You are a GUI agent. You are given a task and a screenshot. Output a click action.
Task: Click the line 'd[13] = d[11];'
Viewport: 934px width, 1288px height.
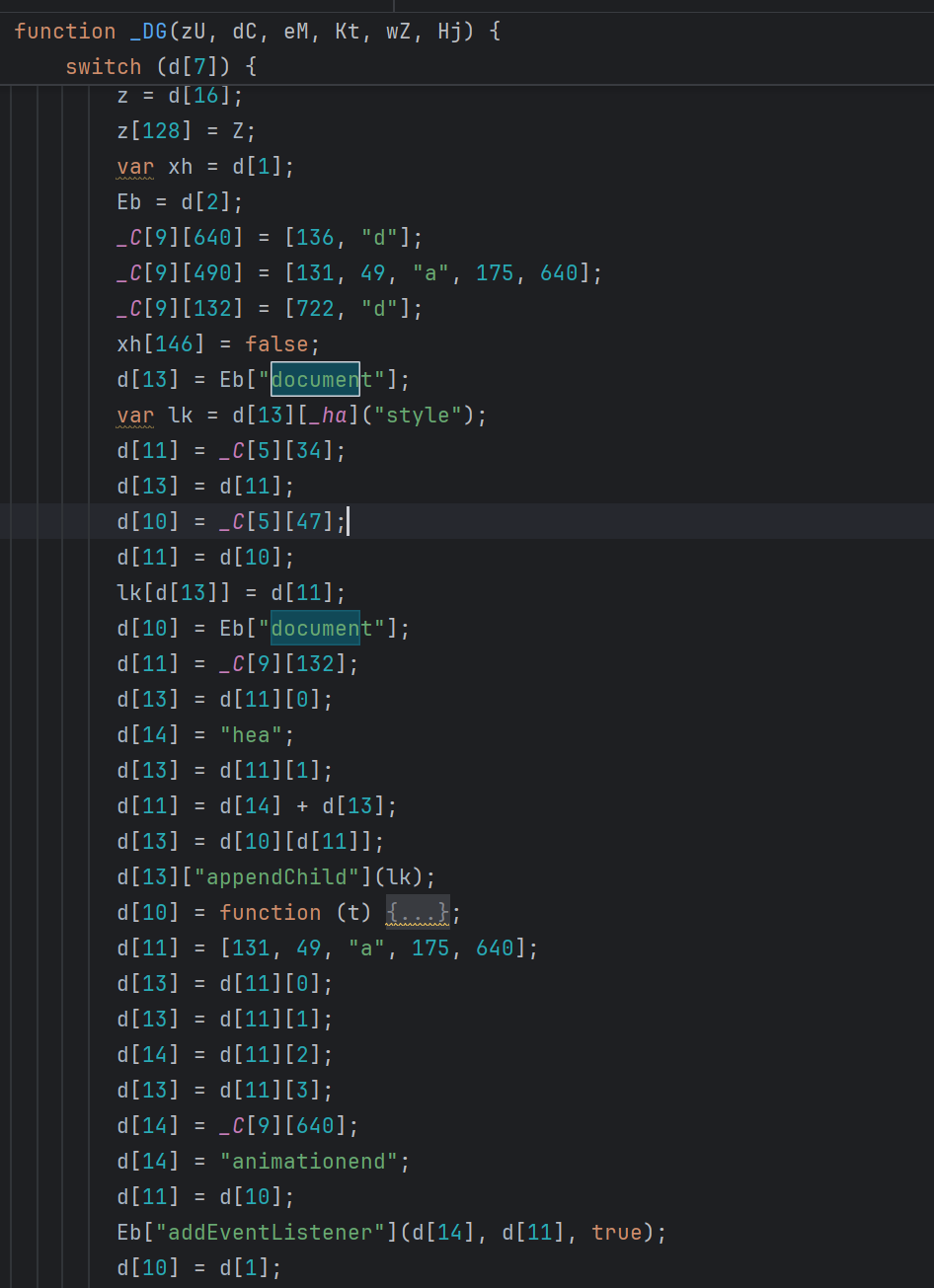pos(205,487)
